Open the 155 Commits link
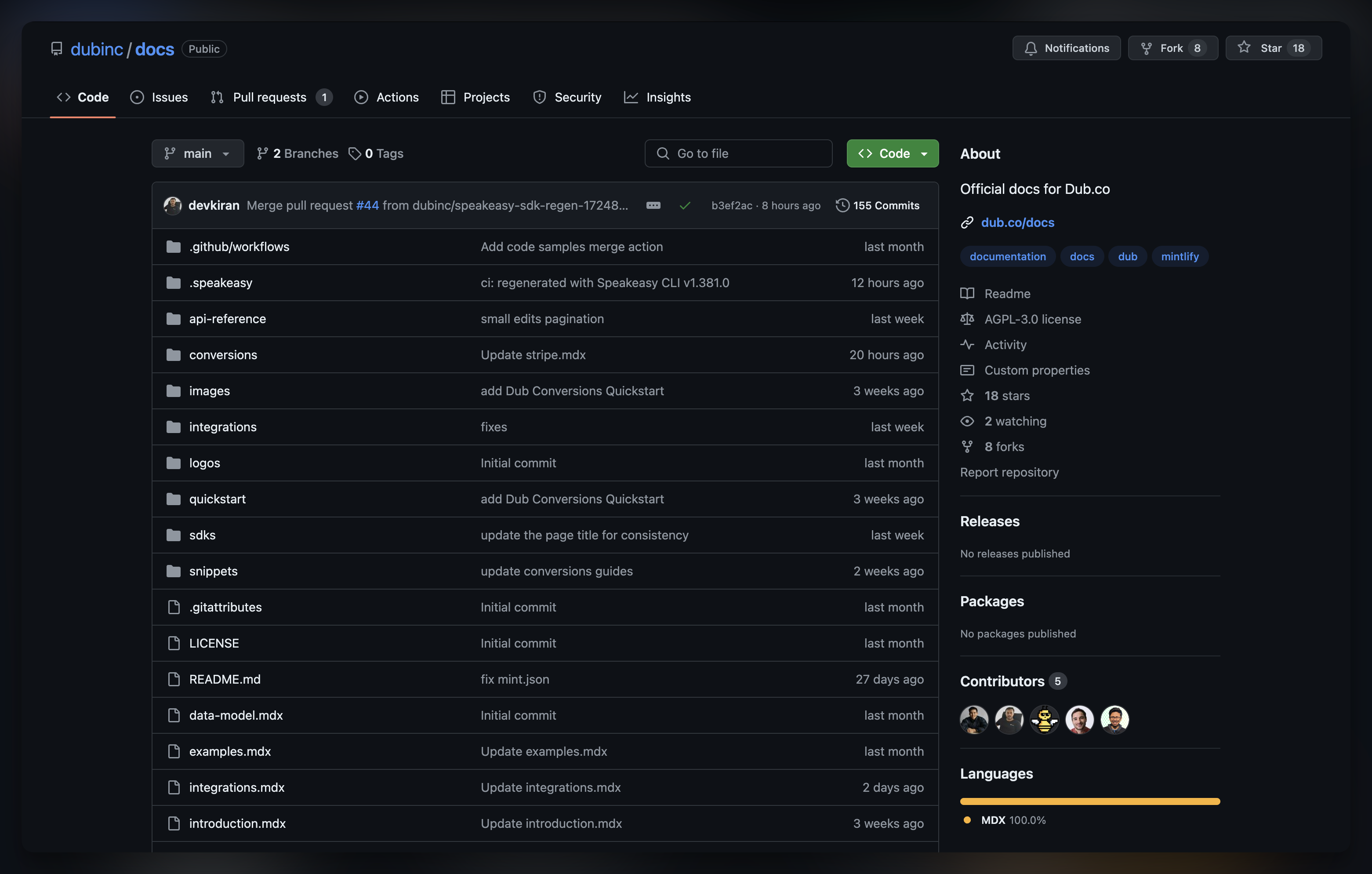1372x874 pixels. click(x=878, y=205)
